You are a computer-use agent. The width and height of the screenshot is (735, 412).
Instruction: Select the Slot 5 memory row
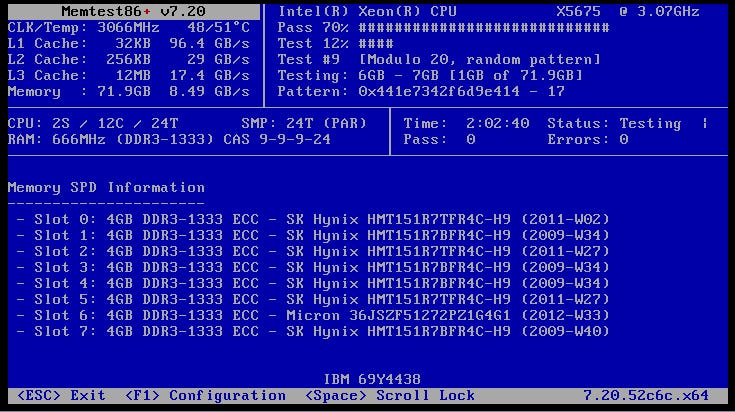(313, 299)
